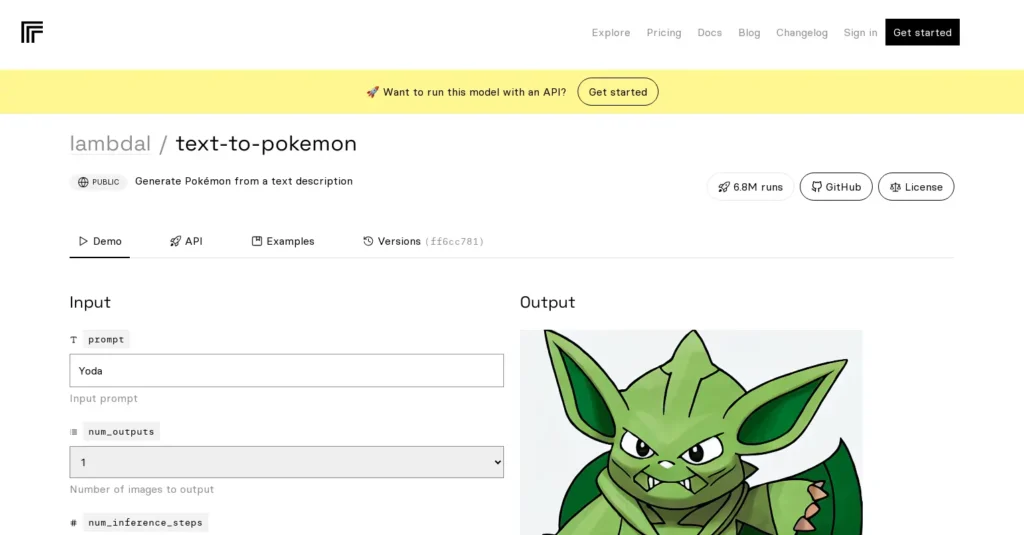Image resolution: width=1024 pixels, height=535 pixels.
Task: Select the Demo tab
Action: (x=100, y=241)
